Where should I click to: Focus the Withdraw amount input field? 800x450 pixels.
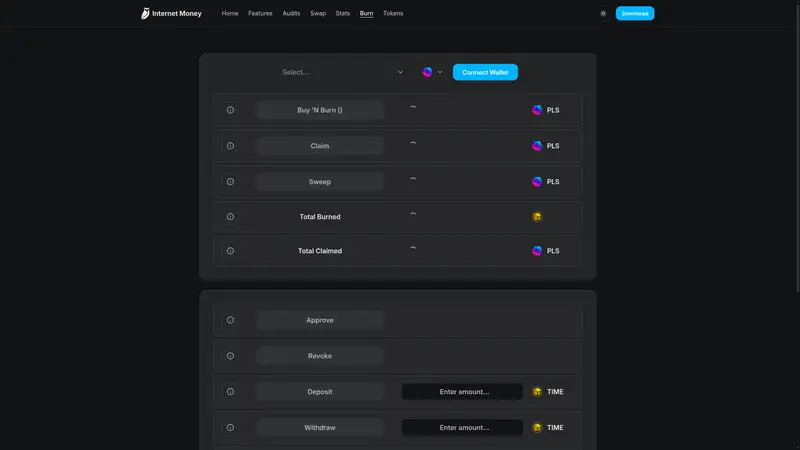coord(462,428)
